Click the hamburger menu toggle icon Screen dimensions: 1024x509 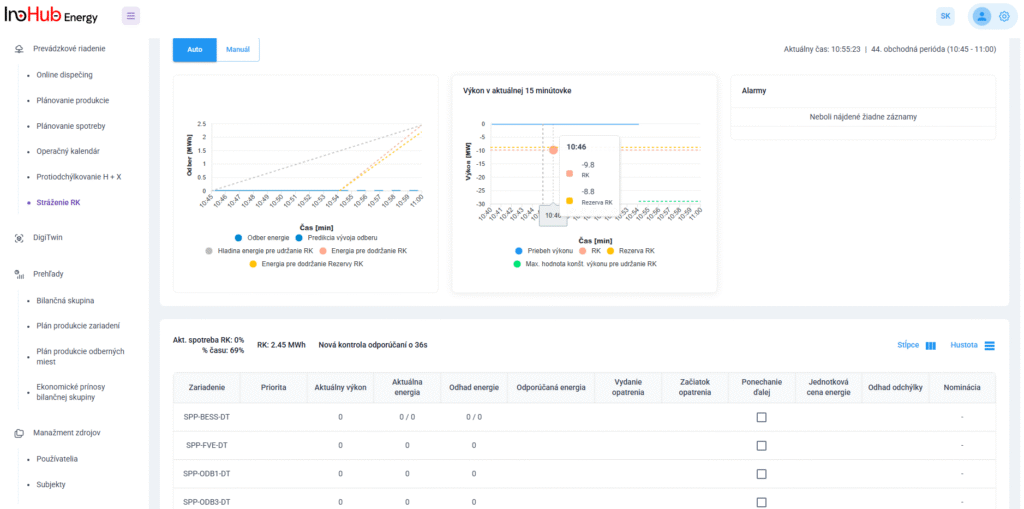click(x=131, y=16)
